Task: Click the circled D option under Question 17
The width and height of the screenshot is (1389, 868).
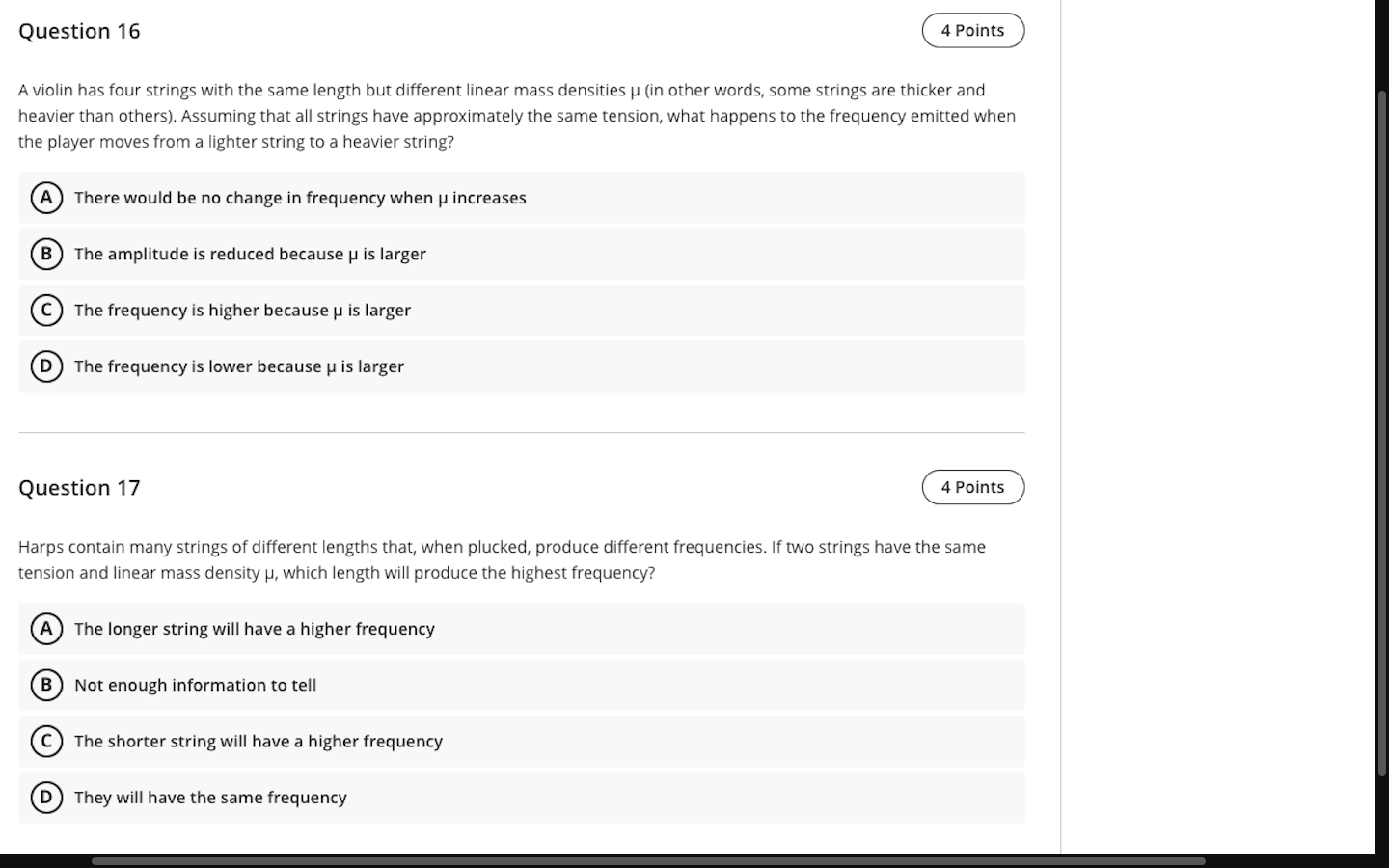Action: [47, 797]
